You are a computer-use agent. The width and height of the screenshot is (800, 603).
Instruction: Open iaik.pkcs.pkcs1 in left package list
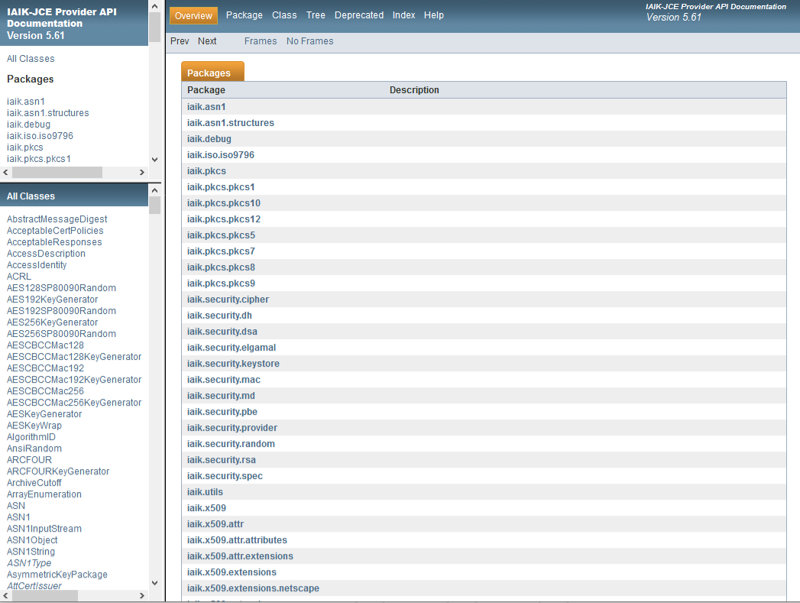tap(39, 159)
